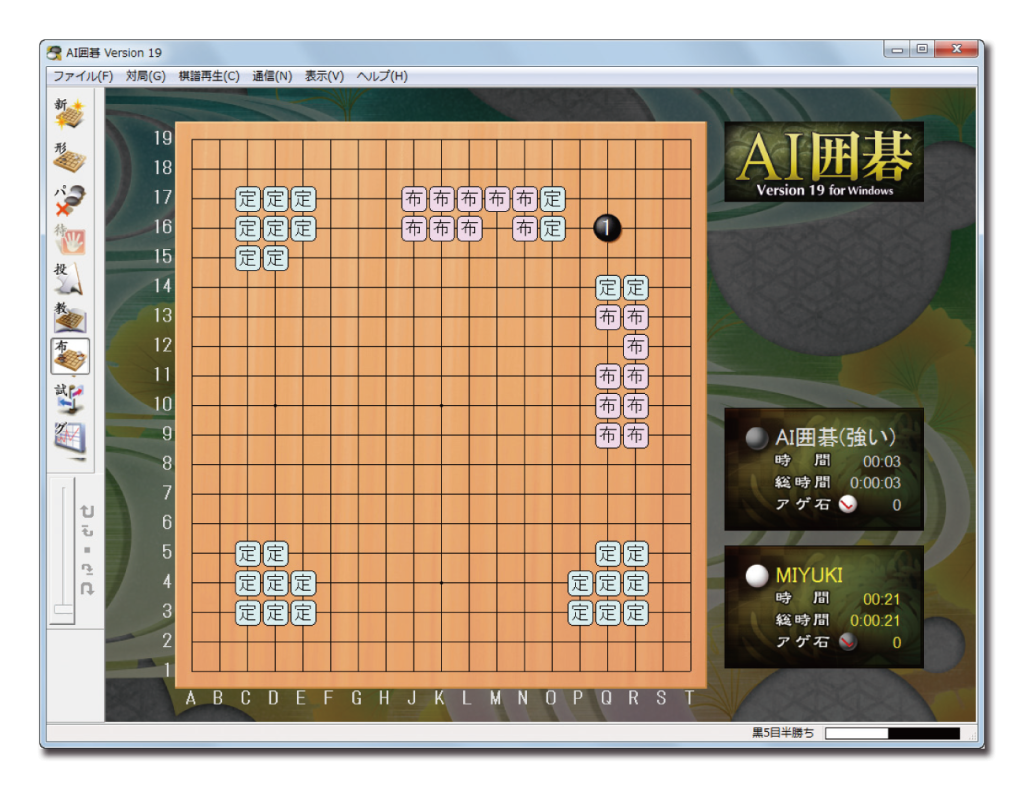Select the 定 joseki tile at D15
The image size is (1024, 788).
[275, 258]
